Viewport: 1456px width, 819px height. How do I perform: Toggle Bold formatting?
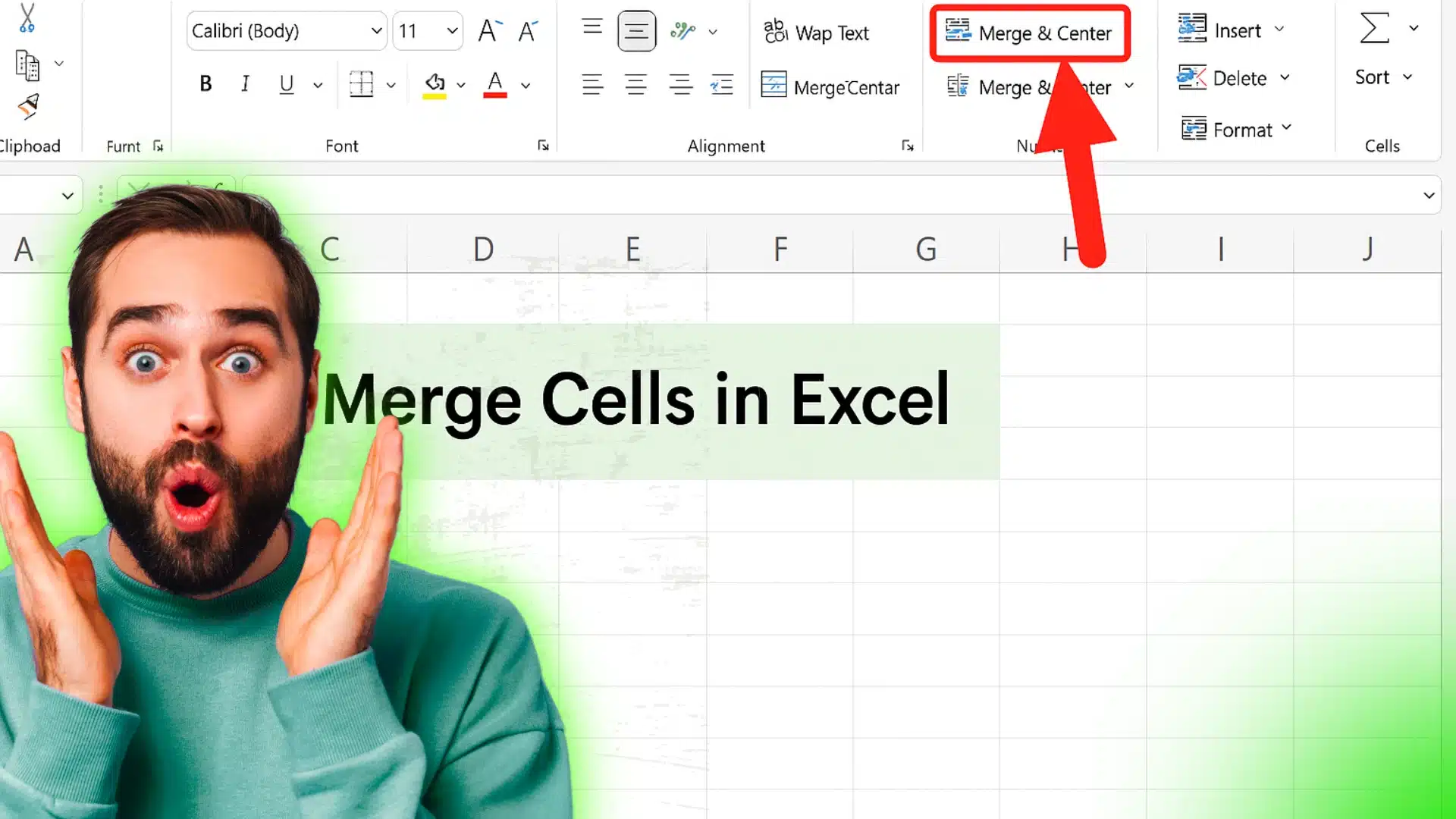coord(206,84)
